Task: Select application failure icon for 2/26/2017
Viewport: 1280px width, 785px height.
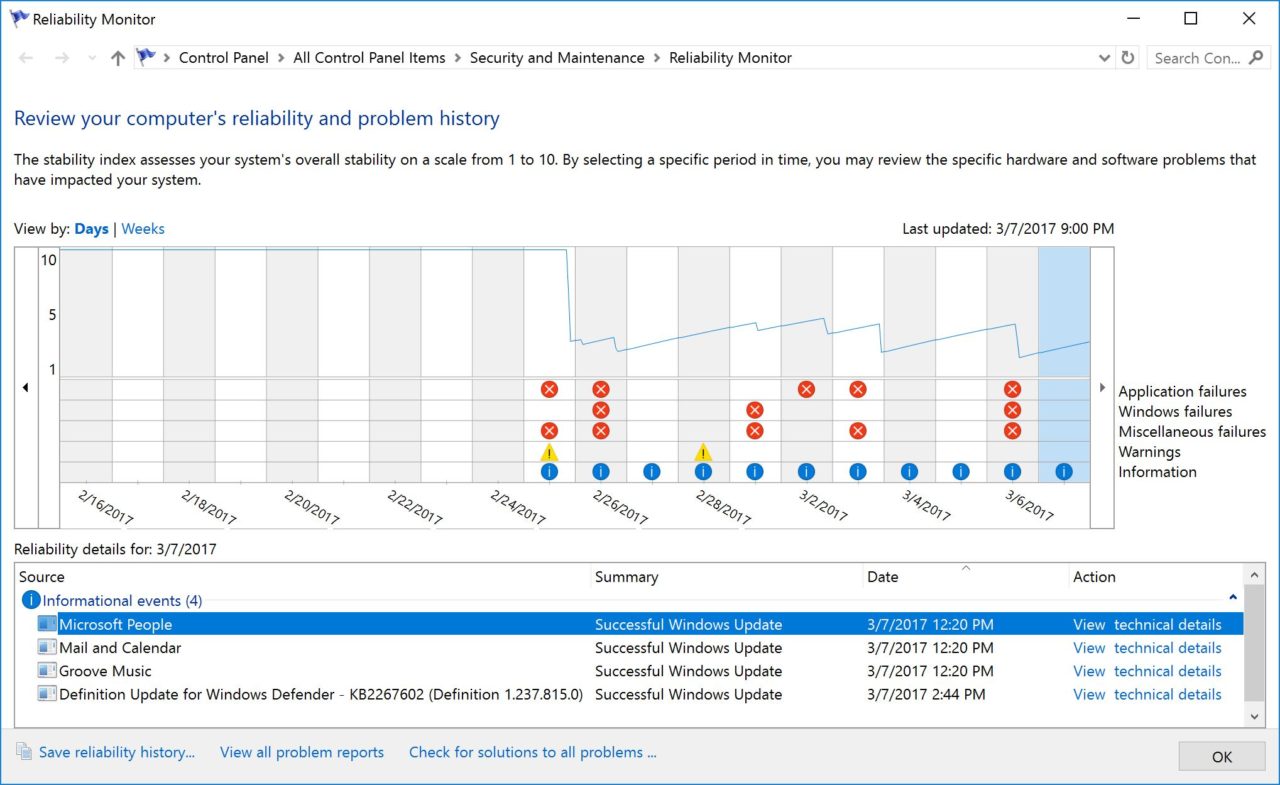Action: pyautogui.click(x=601, y=390)
